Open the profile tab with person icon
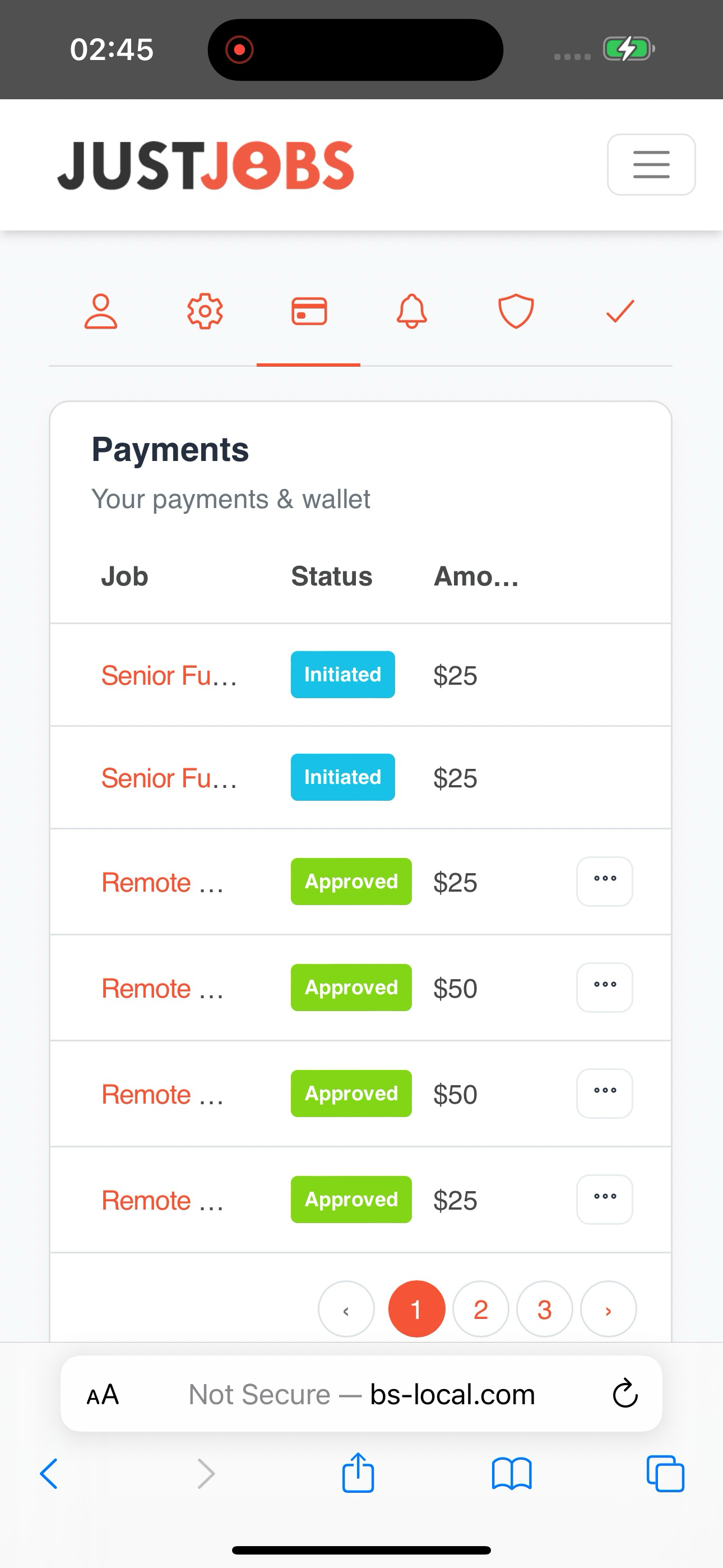This screenshot has width=723, height=1568. 100,312
